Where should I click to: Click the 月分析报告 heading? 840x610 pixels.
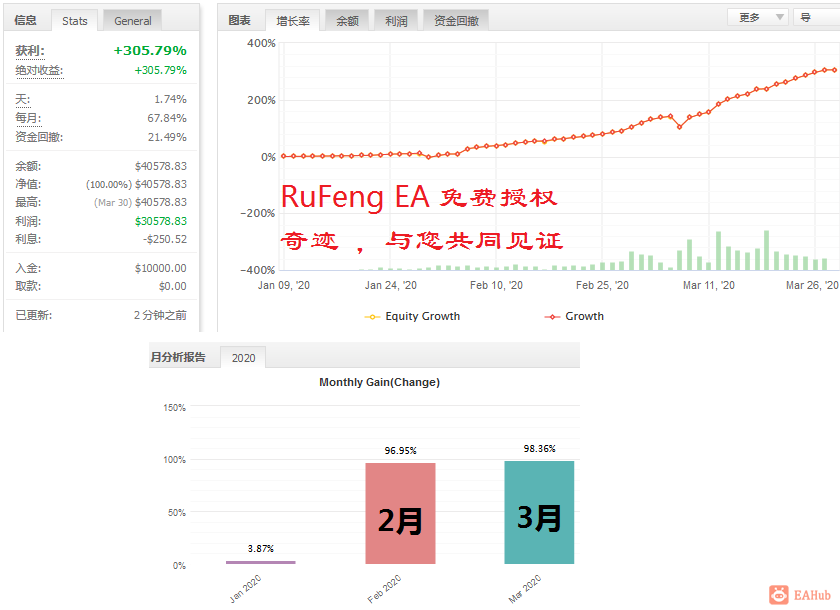178,357
